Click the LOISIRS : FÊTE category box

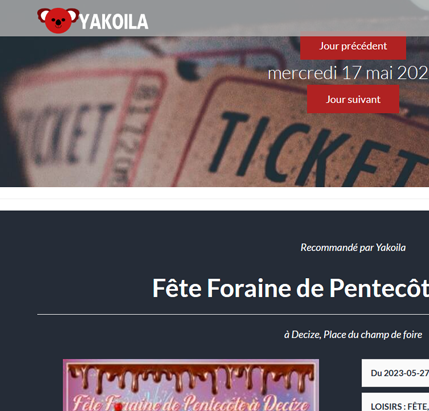tap(395, 402)
